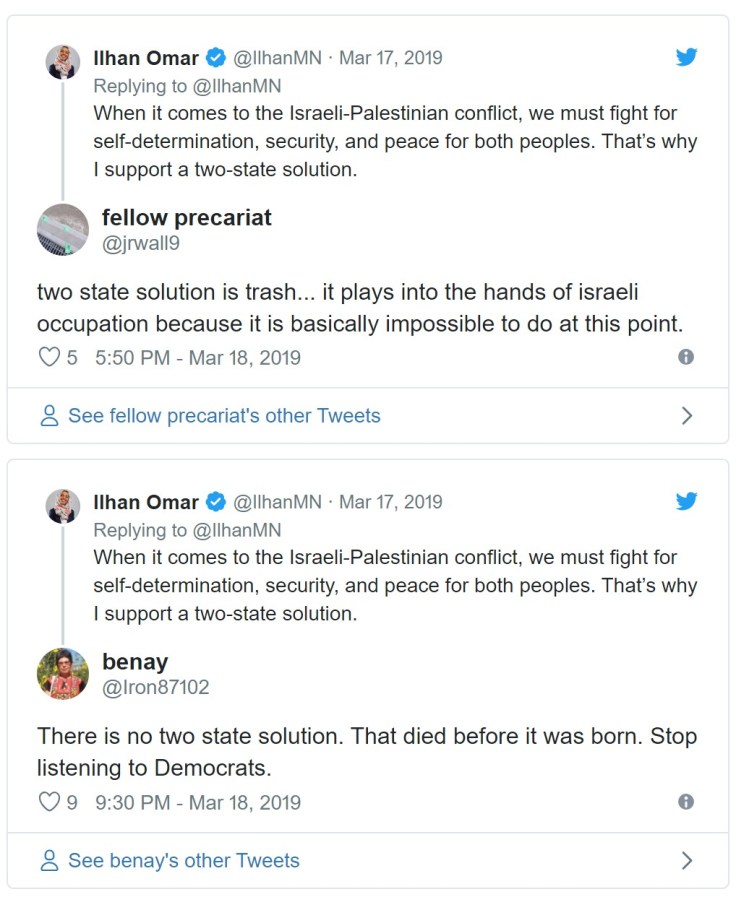Visit the @Iron87102 profile handle
The image size is (736, 897).
pos(155,687)
